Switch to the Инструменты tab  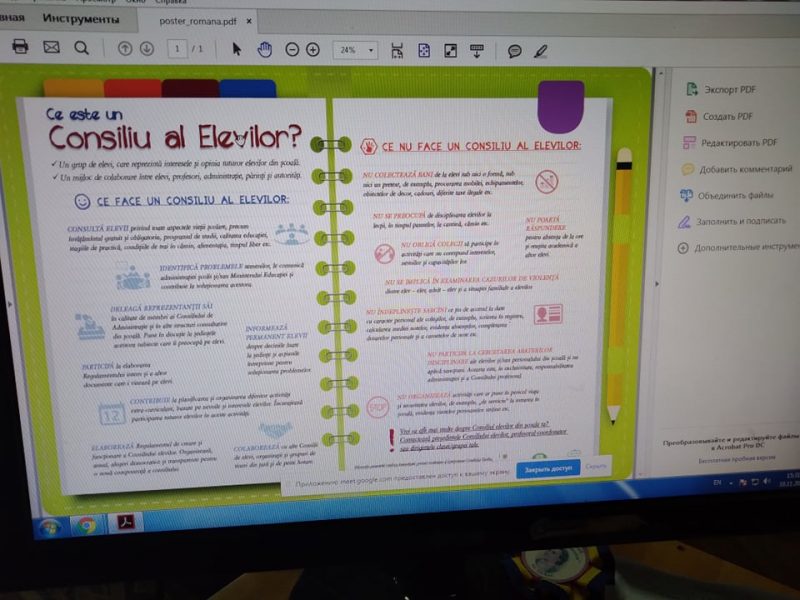pyautogui.click(x=81, y=19)
